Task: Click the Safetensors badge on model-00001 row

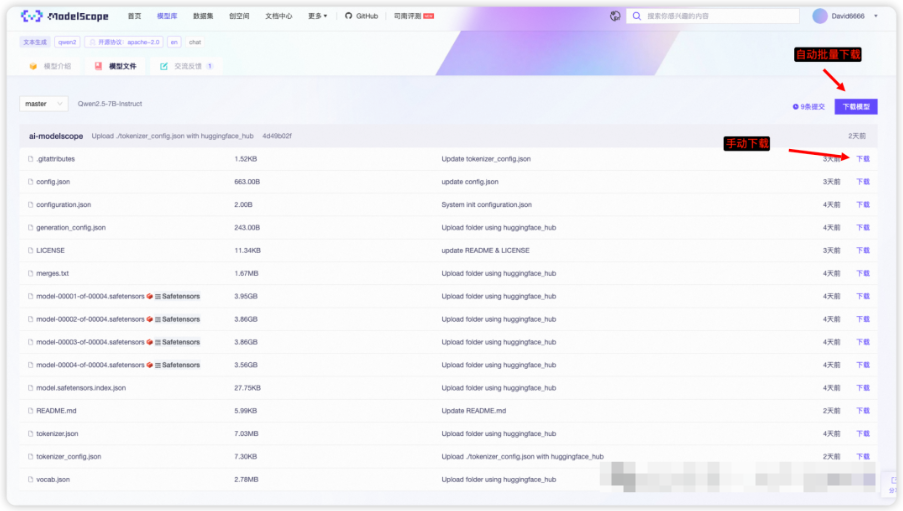Action: pyautogui.click(x=177, y=296)
